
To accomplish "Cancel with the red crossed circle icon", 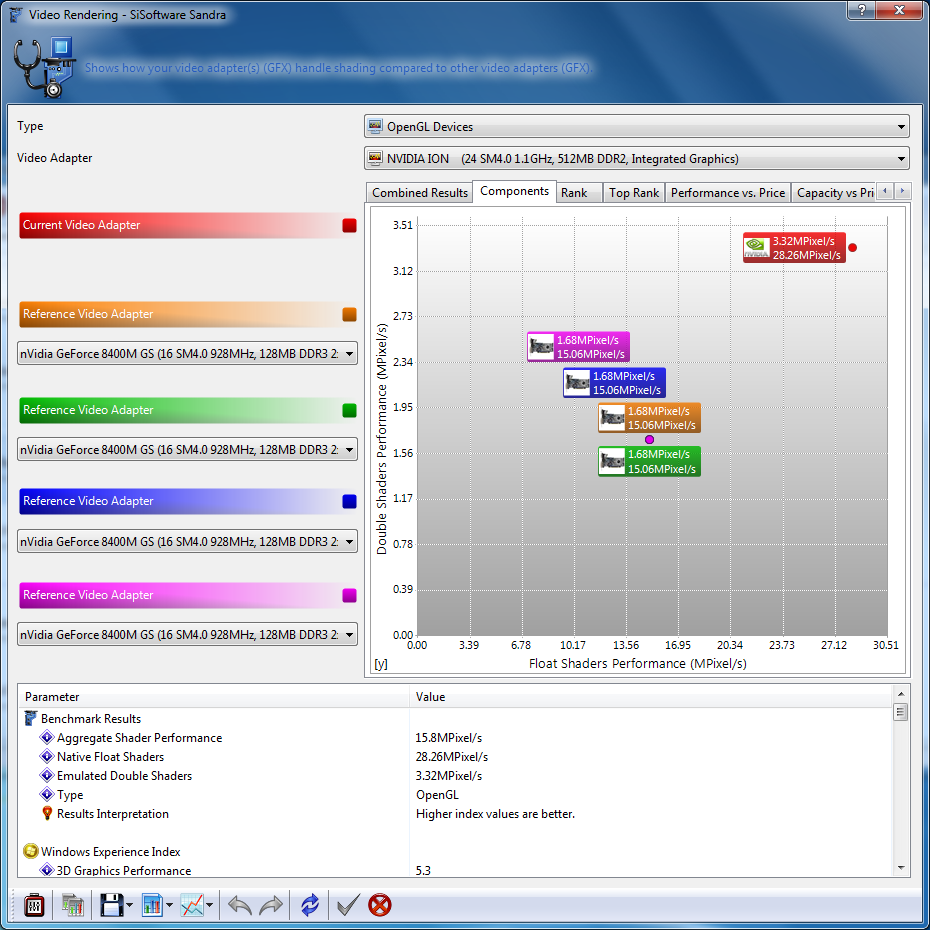I will [380, 906].
